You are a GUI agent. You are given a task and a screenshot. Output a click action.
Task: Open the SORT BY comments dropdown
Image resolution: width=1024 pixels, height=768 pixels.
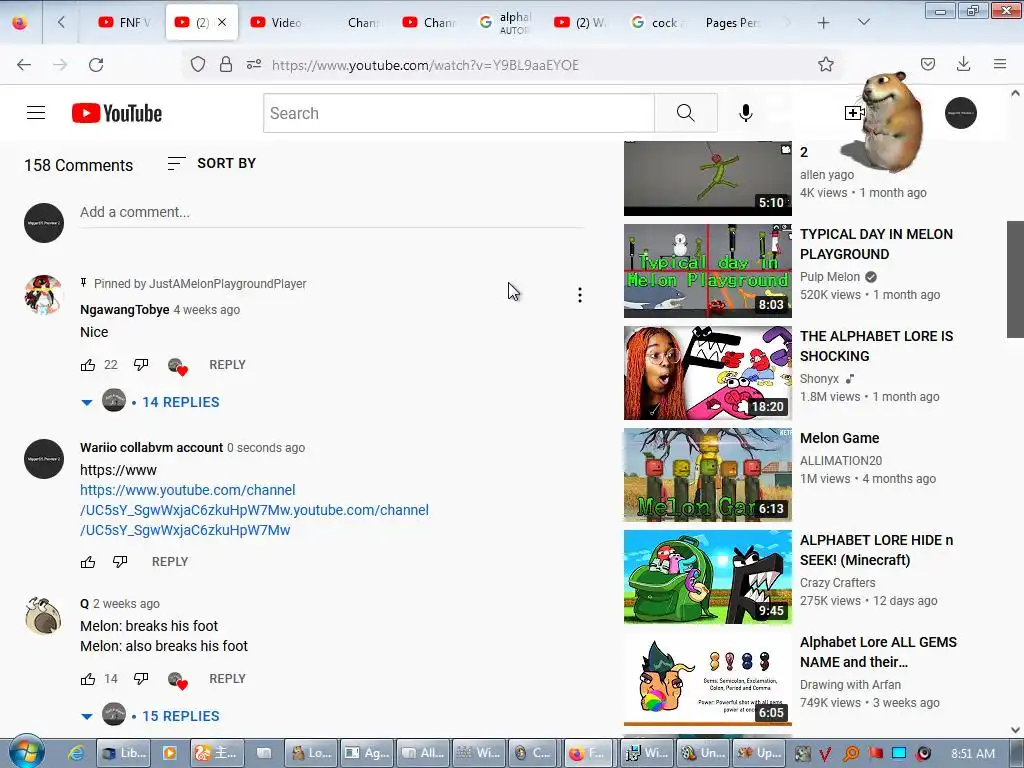tap(212, 163)
